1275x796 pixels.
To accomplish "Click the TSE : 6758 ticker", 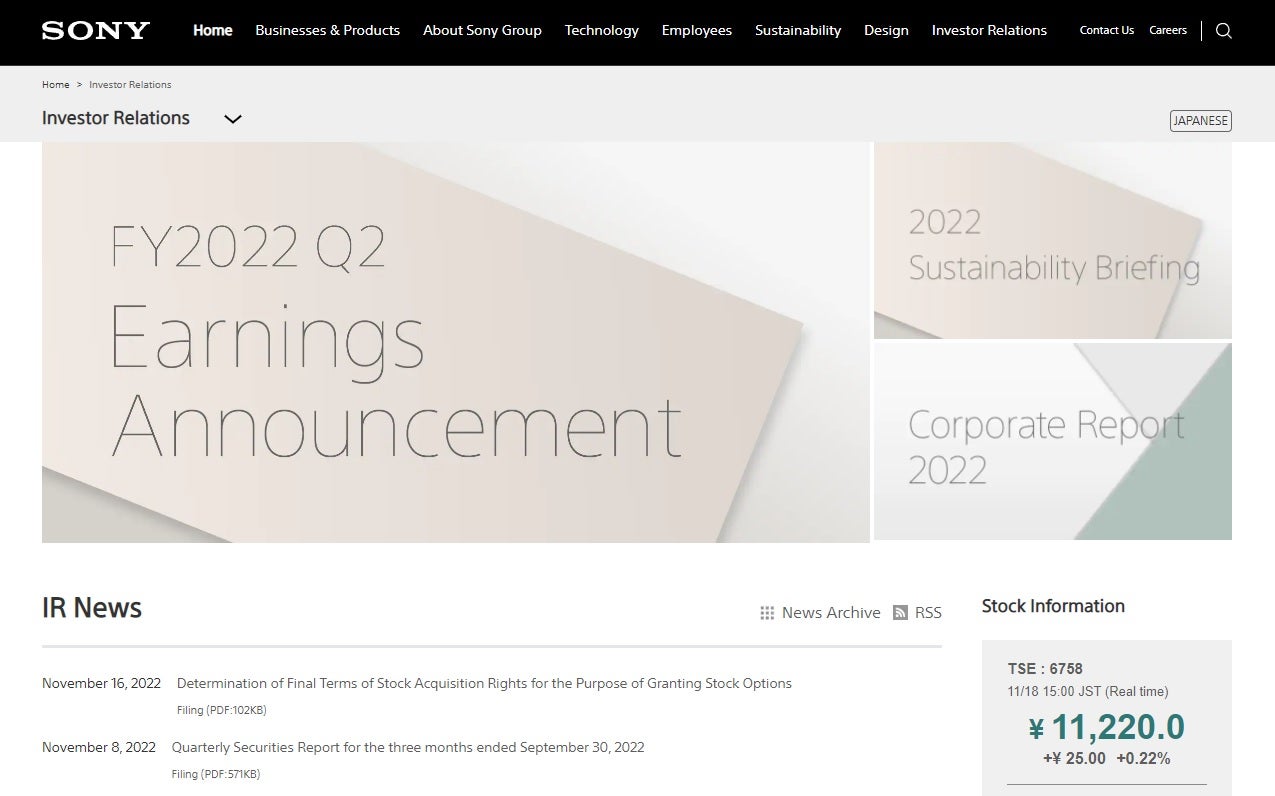I will click(1045, 669).
